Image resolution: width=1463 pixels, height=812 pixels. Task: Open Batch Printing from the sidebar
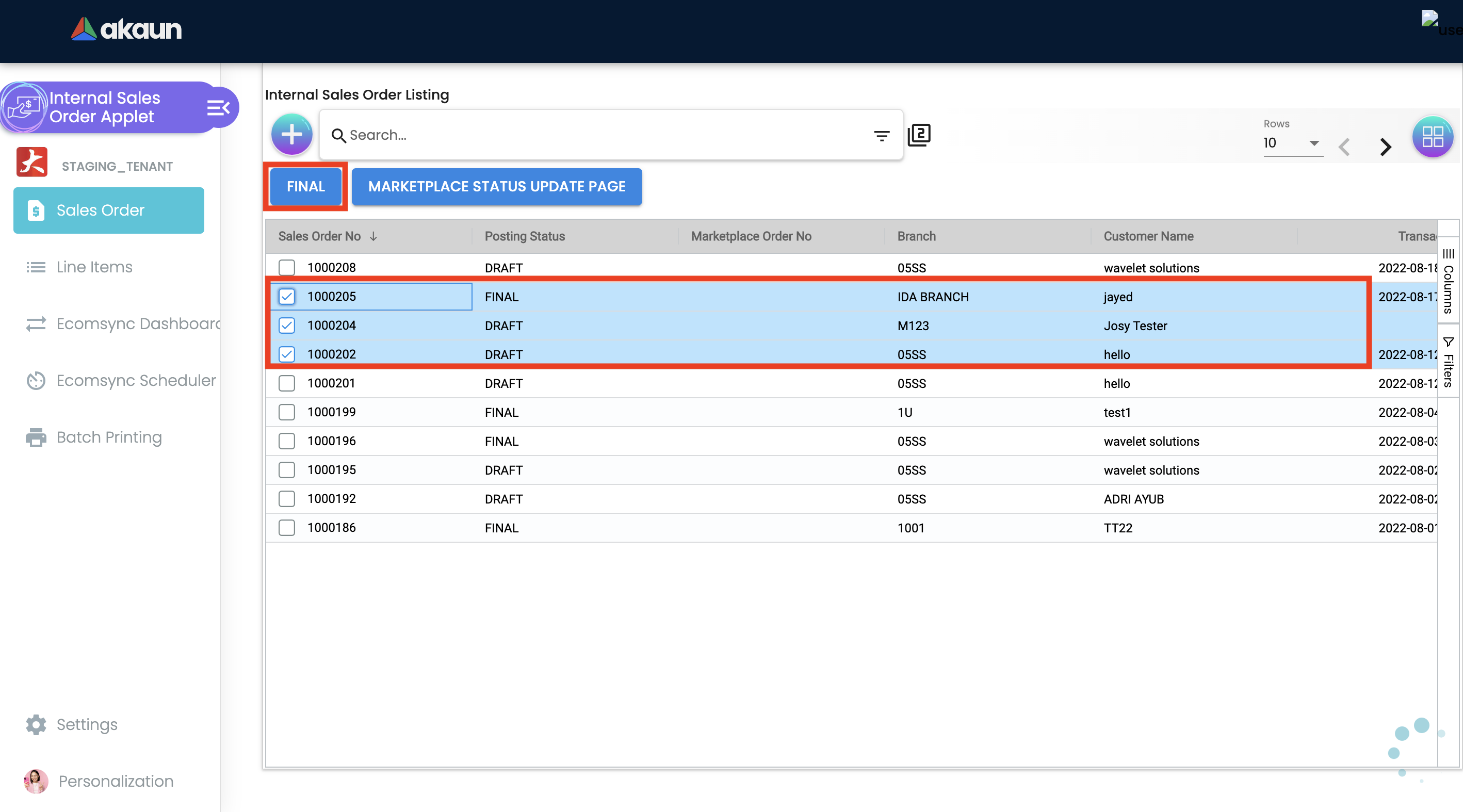tap(109, 436)
